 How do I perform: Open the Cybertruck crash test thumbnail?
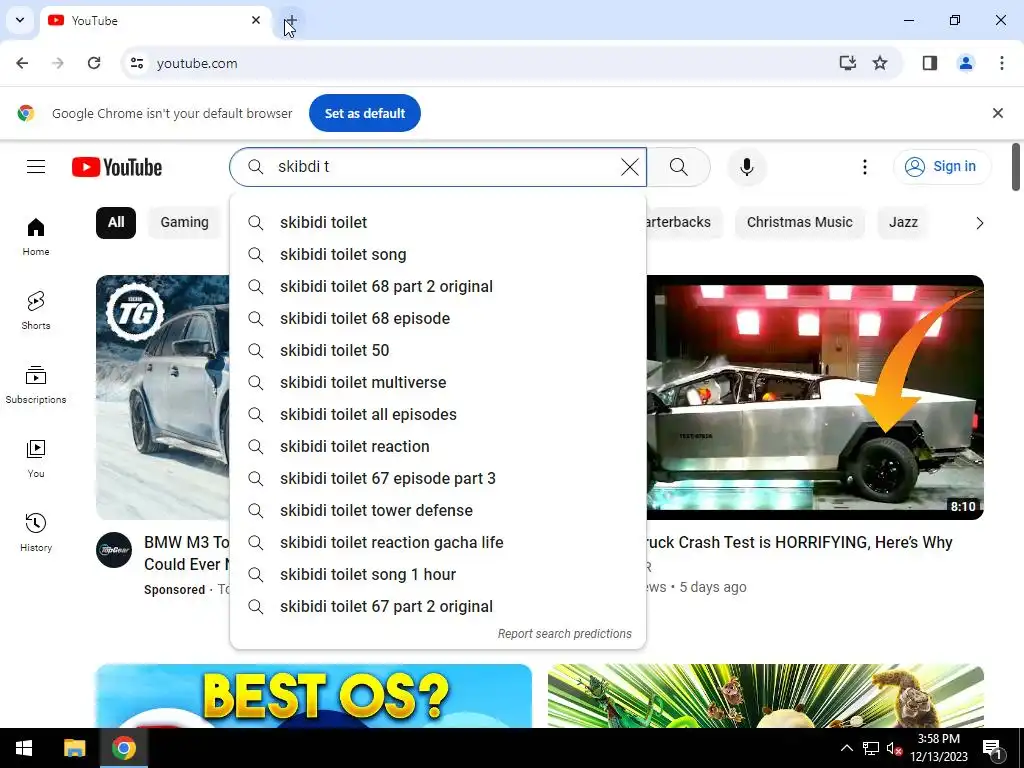815,397
